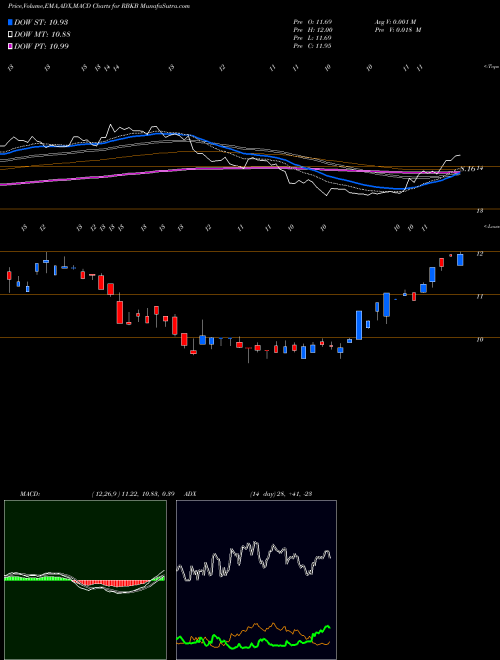Click the price axis label 10
500x660 pixels.
click(x=480, y=340)
